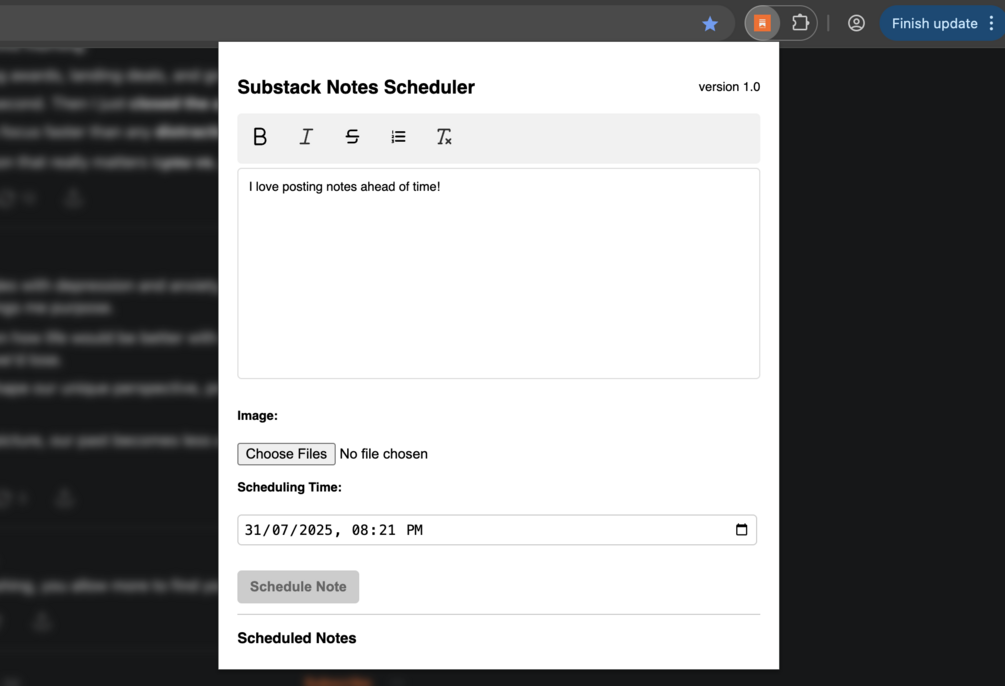Click the 'Scheduled Notes' heading
Viewport: 1005px width, 686px height.
point(297,638)
